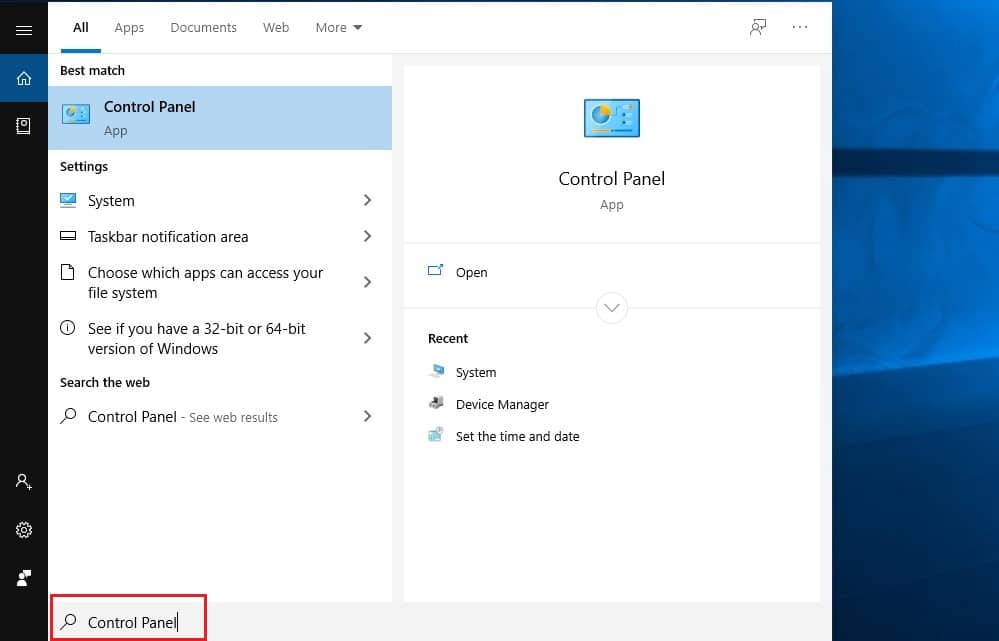Click the Control Panel title in preview pane
This screenshot has height=641, width=999.
[x=612, y=178]
